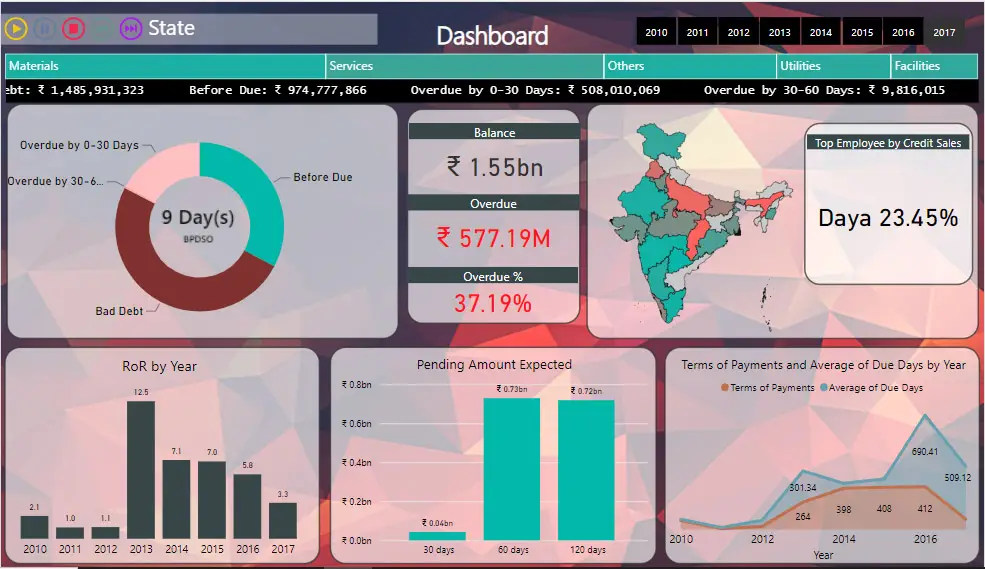985x569 pixels.
Task: Click the 2013 bar in RoR chart
Action: tap(140, 468)
